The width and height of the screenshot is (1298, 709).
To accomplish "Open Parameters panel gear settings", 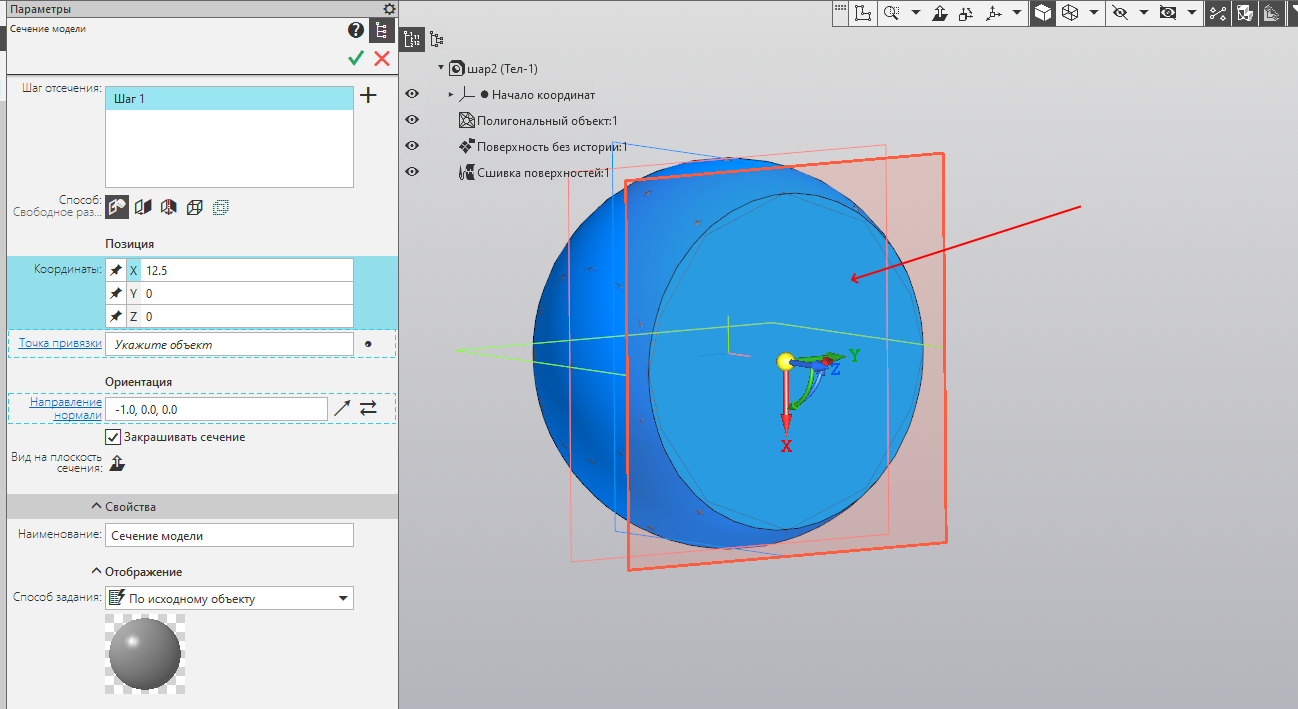I will click(x=389, y=9).
